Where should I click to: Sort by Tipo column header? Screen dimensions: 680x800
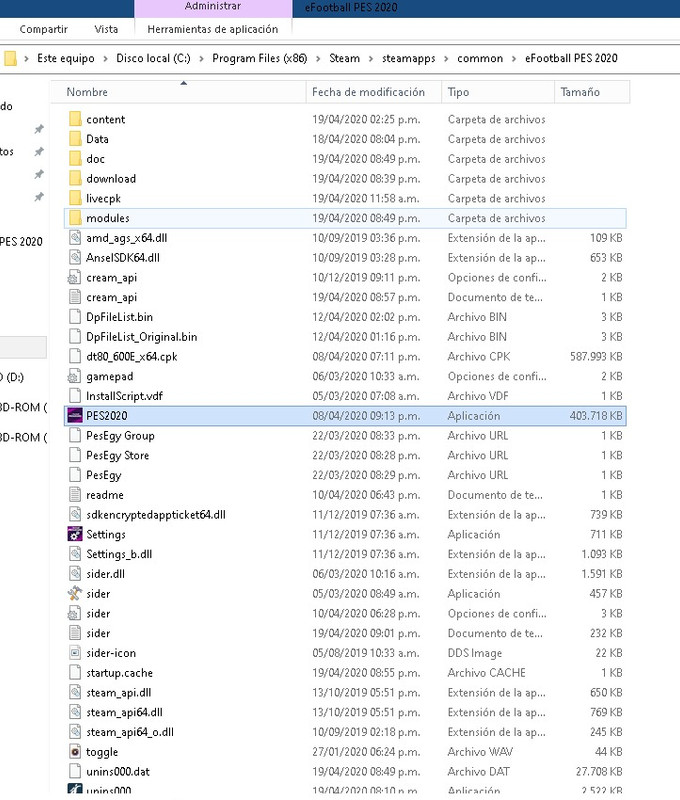[x=498, y=92]
